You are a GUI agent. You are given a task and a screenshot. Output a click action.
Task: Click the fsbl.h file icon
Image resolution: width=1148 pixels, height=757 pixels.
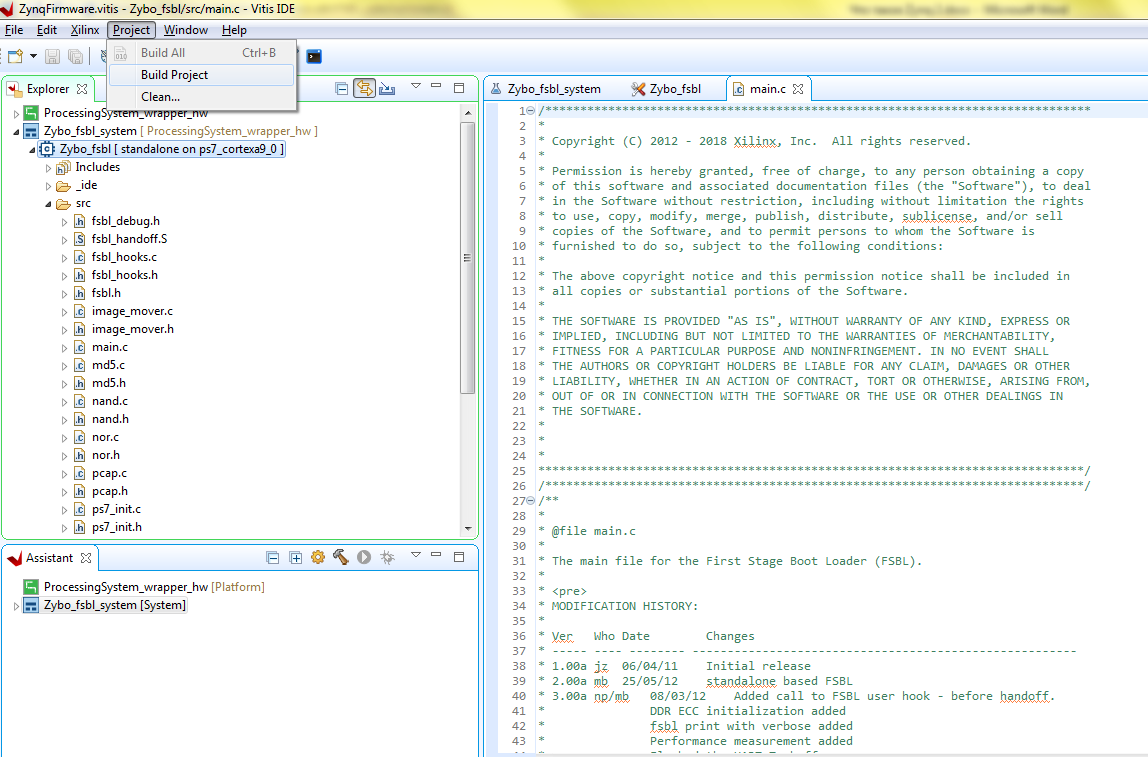[80, 293]
